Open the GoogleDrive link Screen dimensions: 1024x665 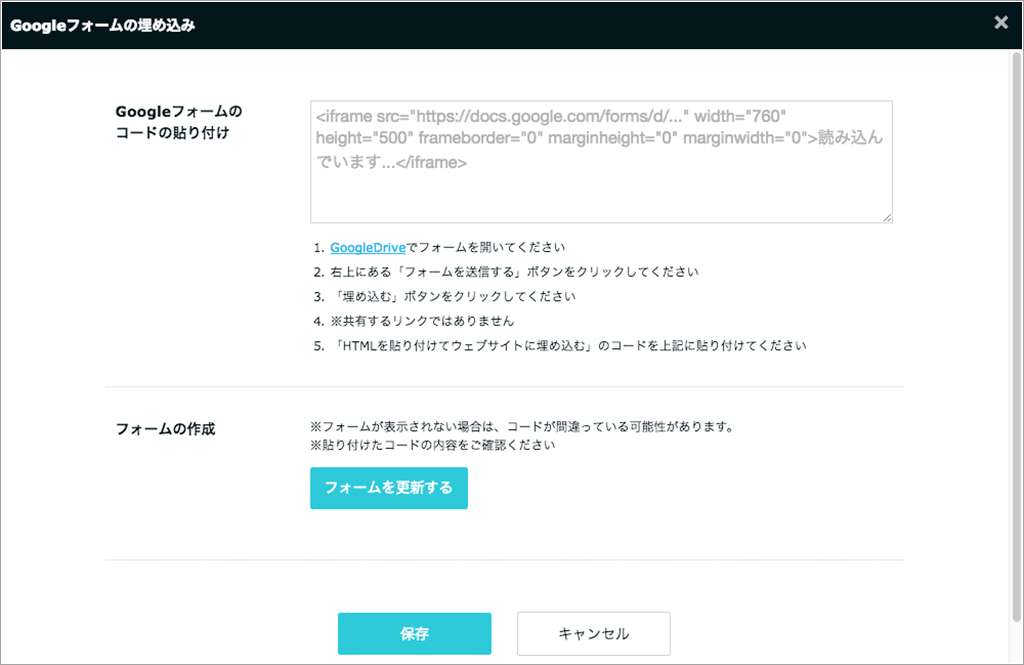[x=368, y=248]
